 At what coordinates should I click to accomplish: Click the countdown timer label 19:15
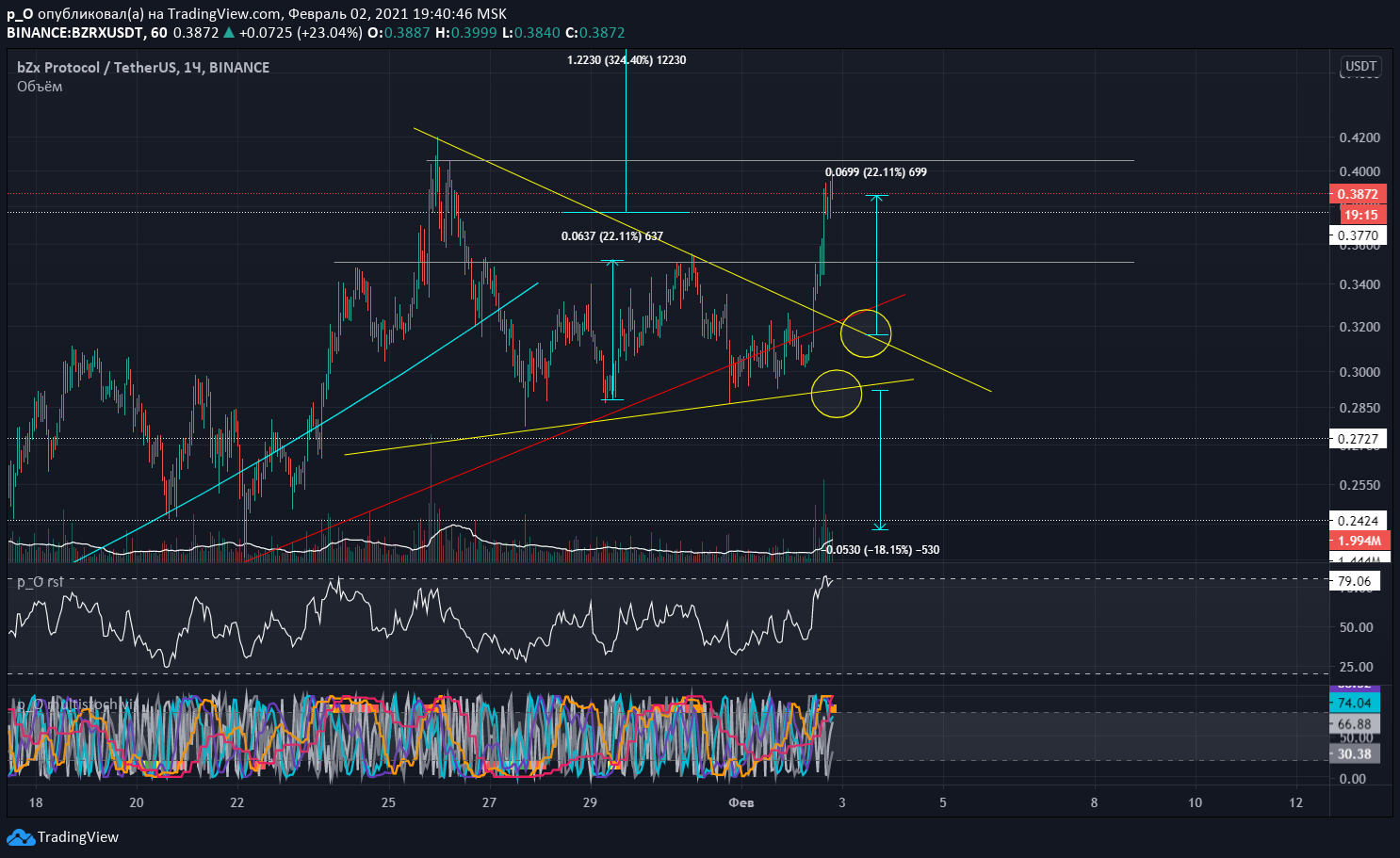(x=1360, y=215)
